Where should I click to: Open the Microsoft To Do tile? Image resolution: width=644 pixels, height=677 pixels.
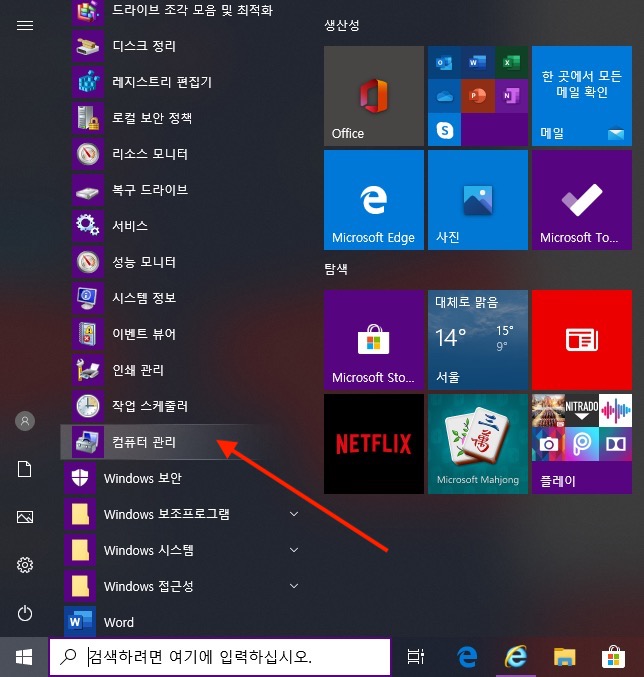582,200
